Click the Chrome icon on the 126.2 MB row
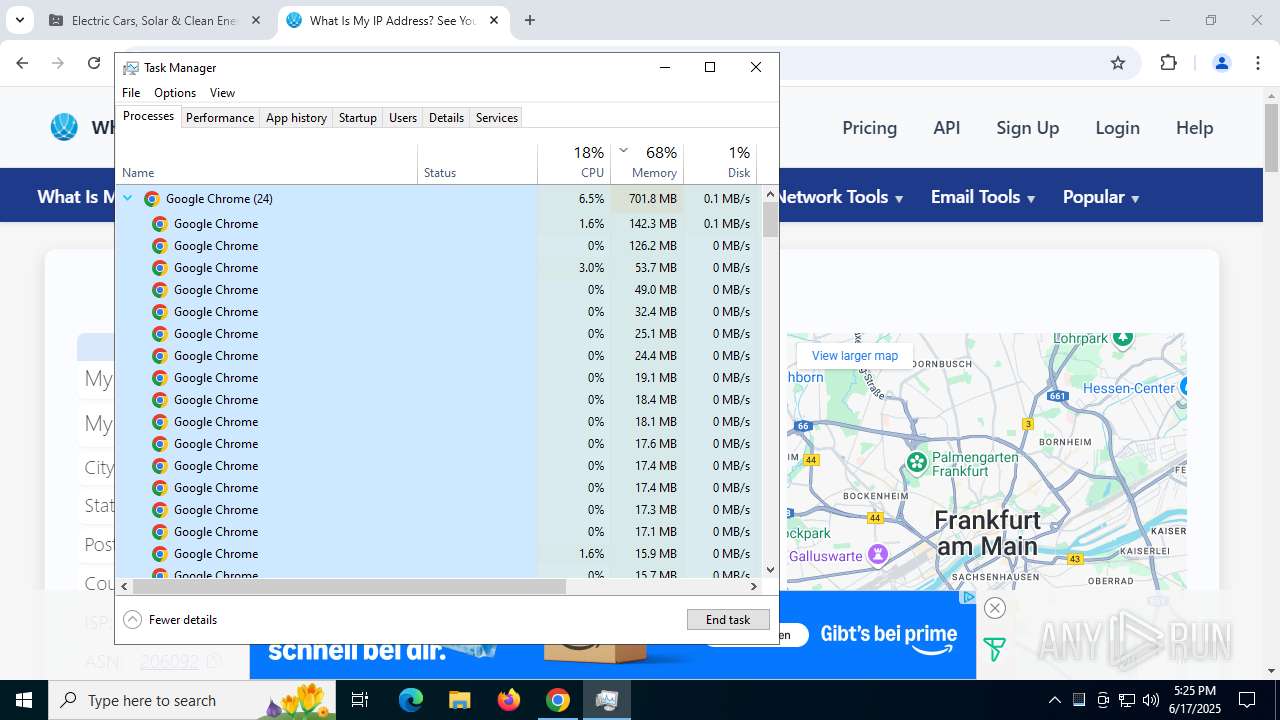The height and width of the screenshot is (720, 1280). pyautogui.click(x=160, y=246)
